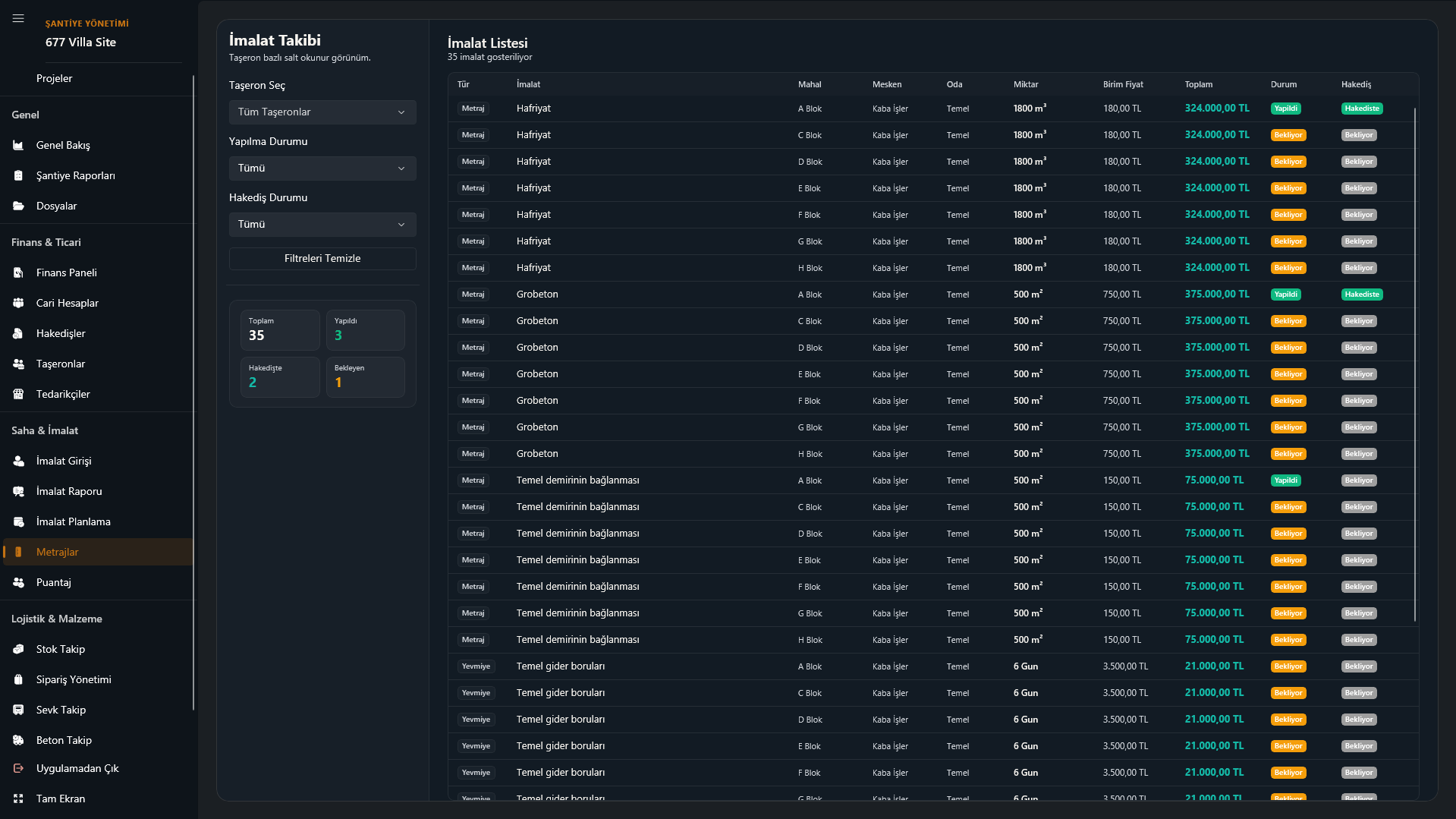The height and width of the screenshot is (819, 1456).
Task: Click the Tedarikçiler icon
Action: coord(18,394)
